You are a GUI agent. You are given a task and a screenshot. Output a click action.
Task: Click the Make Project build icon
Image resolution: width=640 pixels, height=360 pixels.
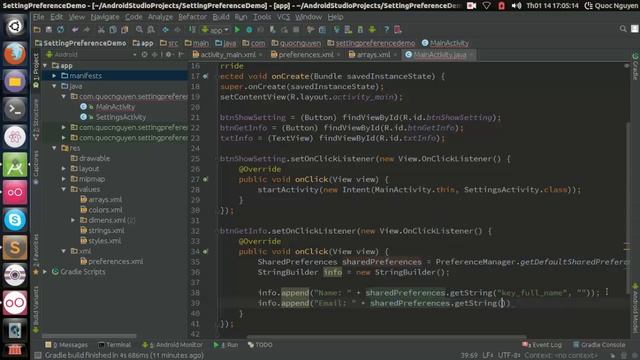click(192, 29)
